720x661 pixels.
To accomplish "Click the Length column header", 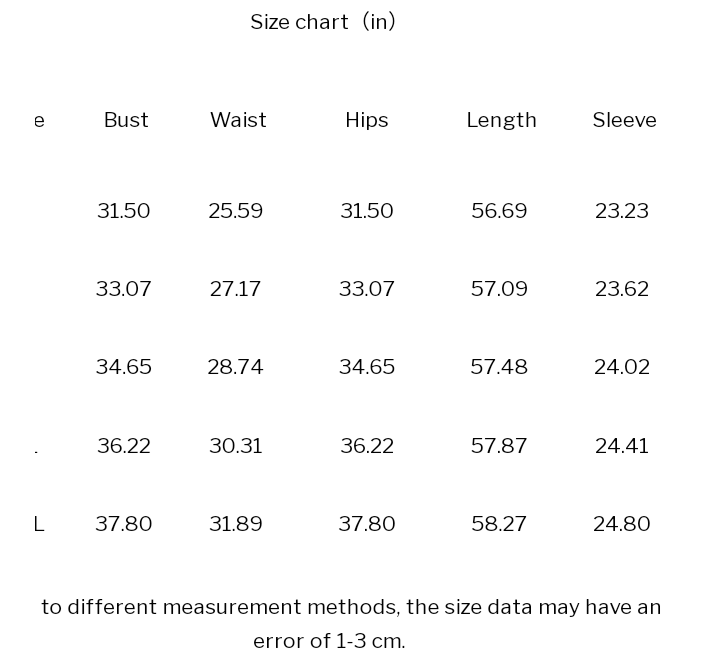I will point(501,120).
